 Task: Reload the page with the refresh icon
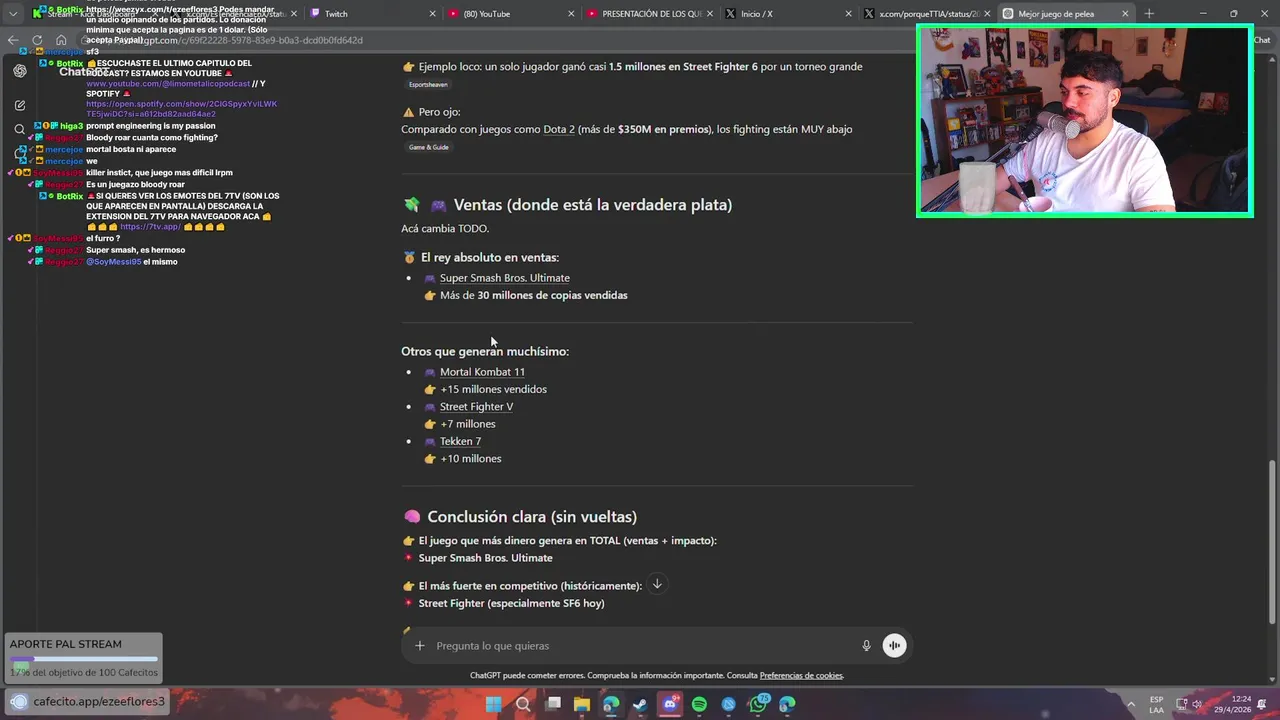click(x=37, y=40)
